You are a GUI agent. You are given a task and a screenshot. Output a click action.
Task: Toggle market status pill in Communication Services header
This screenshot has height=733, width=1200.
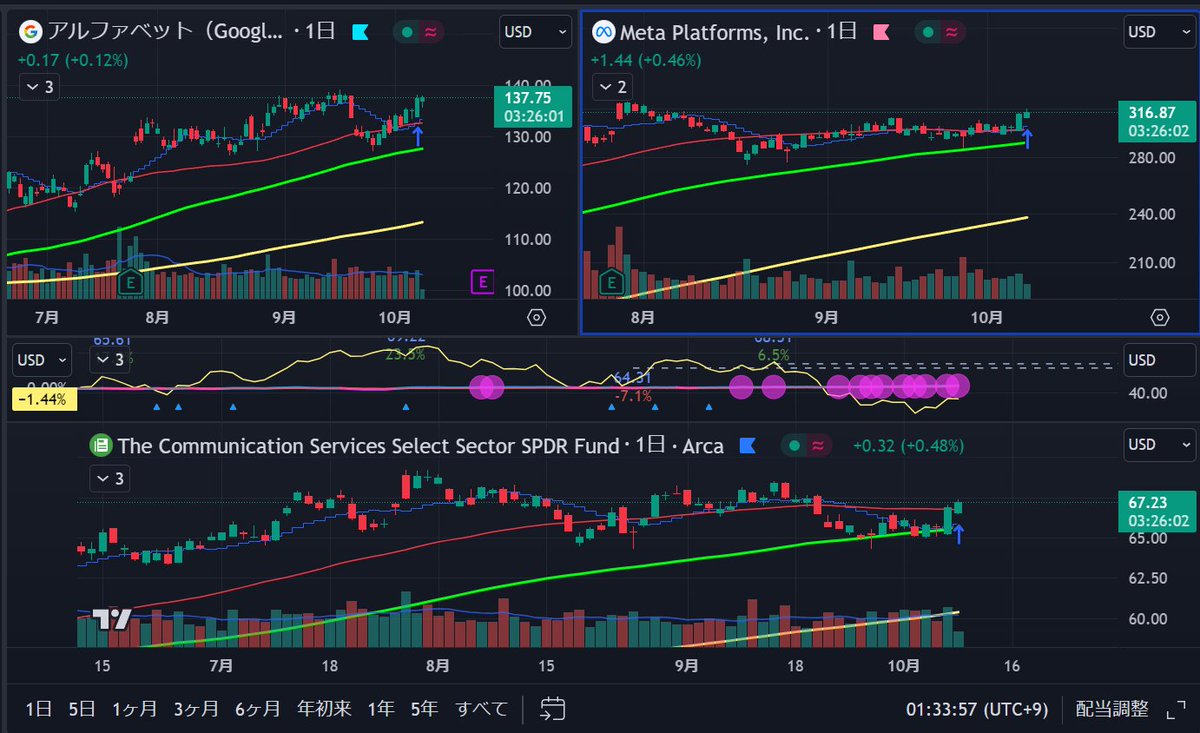tap(805, 445)
